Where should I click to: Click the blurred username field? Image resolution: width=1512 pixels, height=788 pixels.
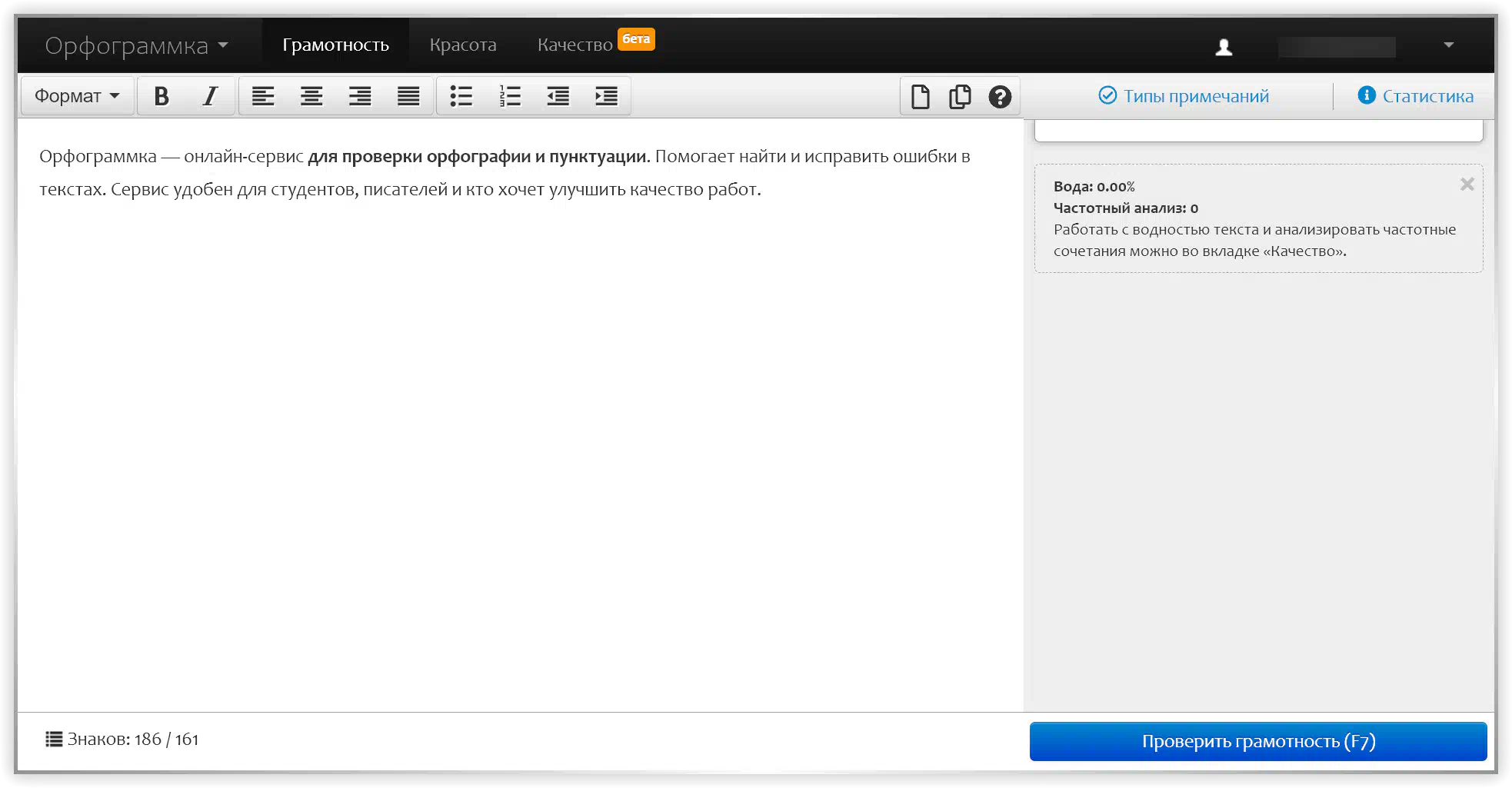coord(1337,47)
